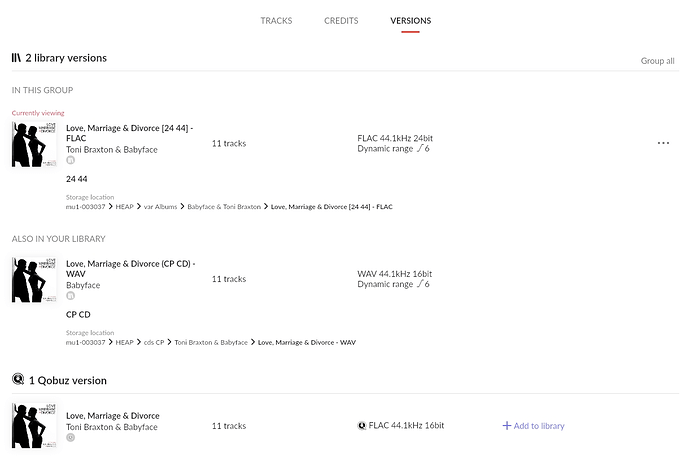This screenshot has width=690, height=472.
Task: Click the 24 44 version tag
Action: pos(77,179)
